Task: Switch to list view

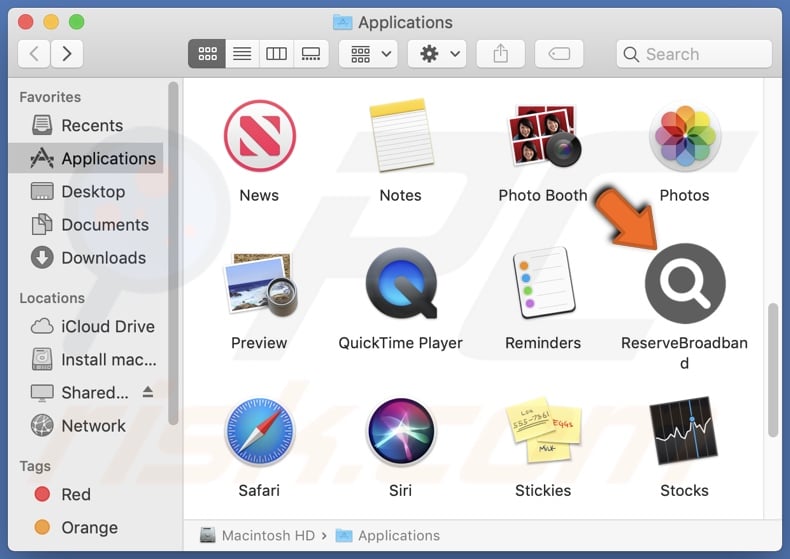Action: (x=242, y=53)
